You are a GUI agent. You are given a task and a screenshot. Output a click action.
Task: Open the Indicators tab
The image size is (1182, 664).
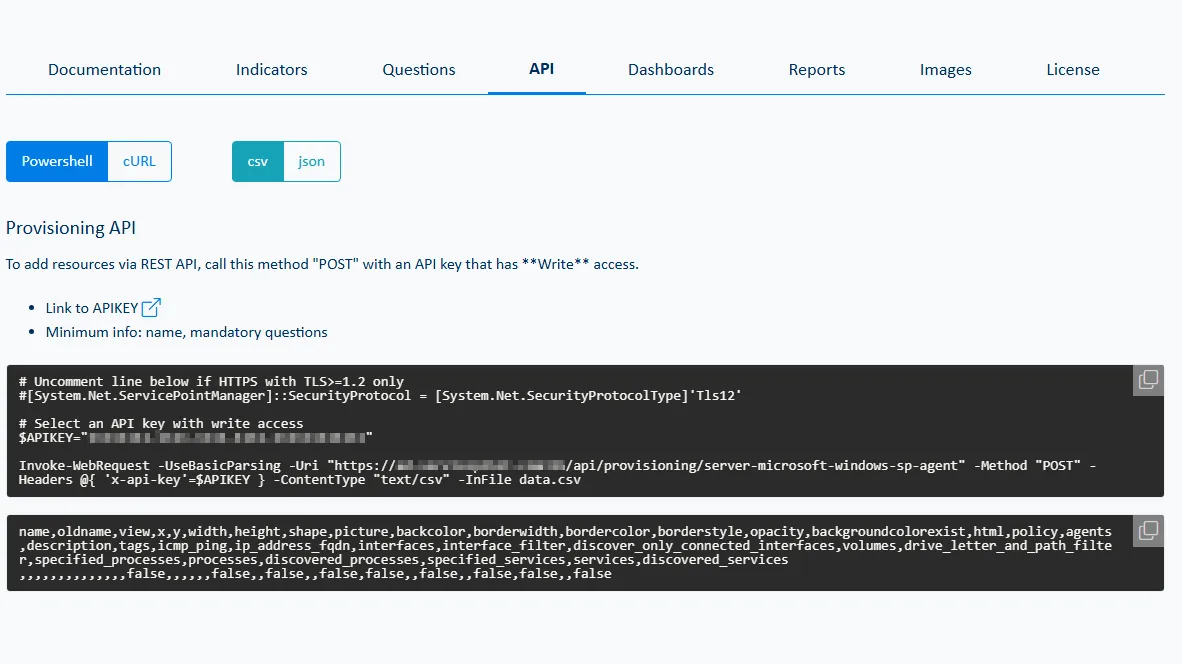coord(271,69)
